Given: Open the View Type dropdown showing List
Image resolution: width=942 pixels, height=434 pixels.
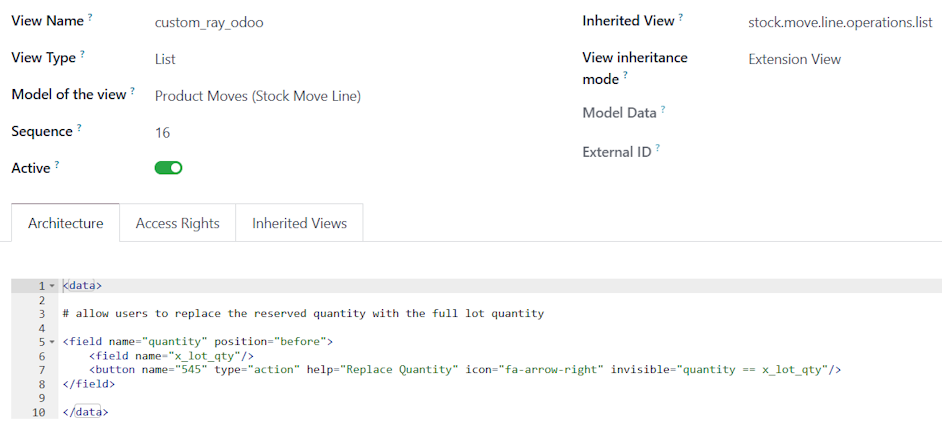Looking at the screenshot, I should click(165, 59).
